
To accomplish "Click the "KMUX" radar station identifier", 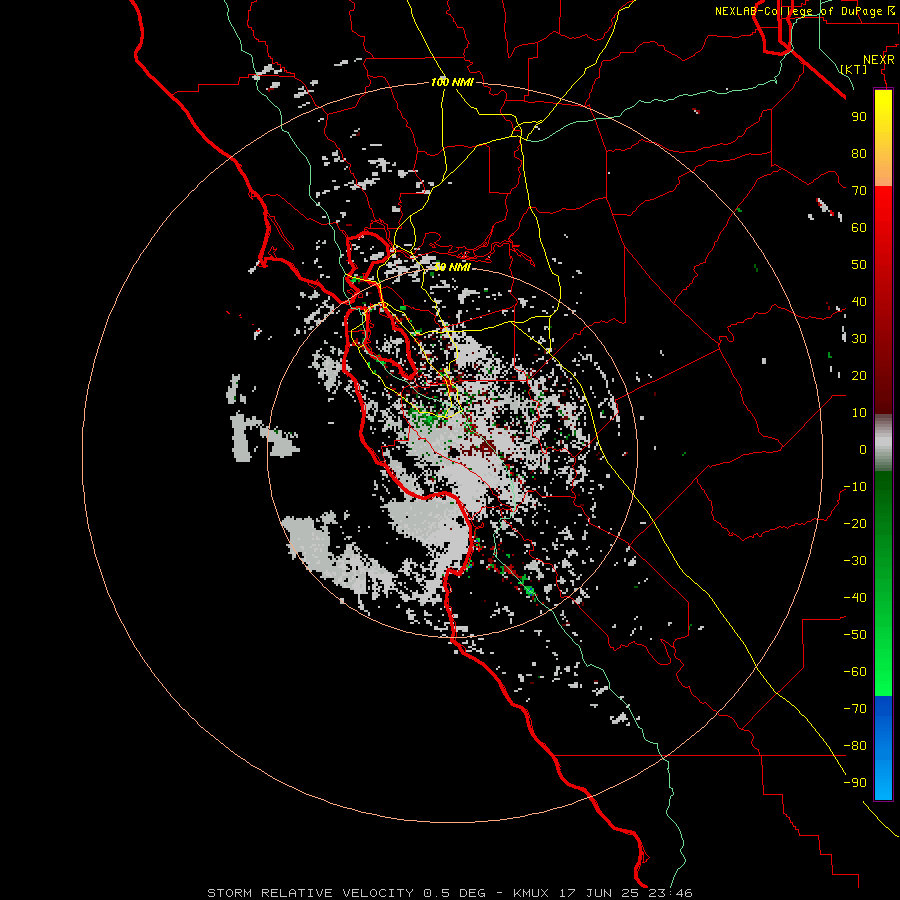I will (x=530, y=893).
